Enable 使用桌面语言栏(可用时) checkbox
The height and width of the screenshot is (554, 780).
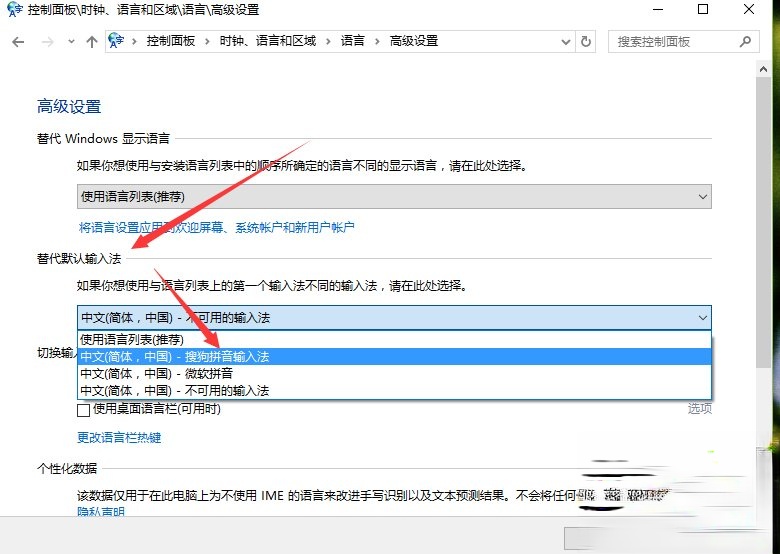84,410
